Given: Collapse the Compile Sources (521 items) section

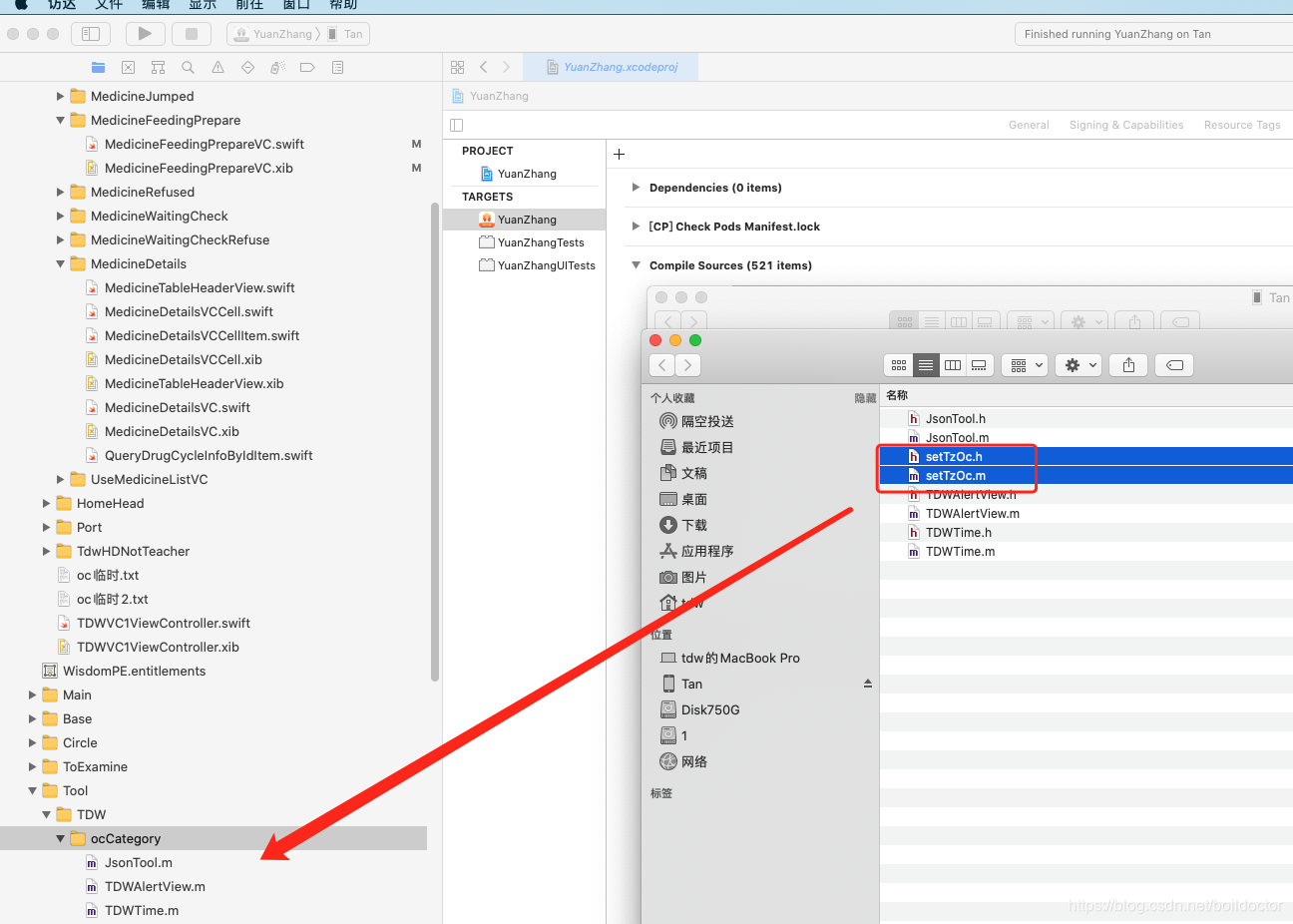Looking at the screenshot, I should coord(636,265).
